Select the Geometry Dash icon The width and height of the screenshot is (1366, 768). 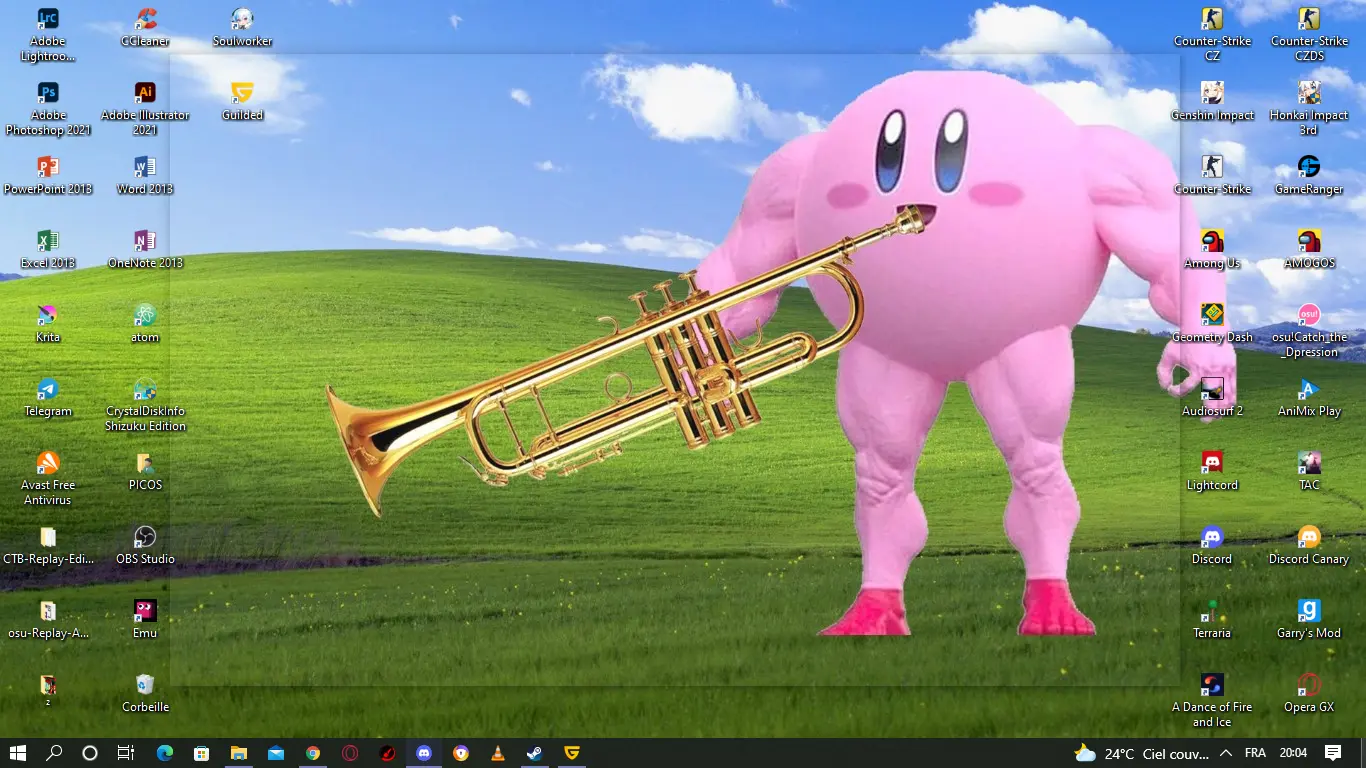[1212, 316]
